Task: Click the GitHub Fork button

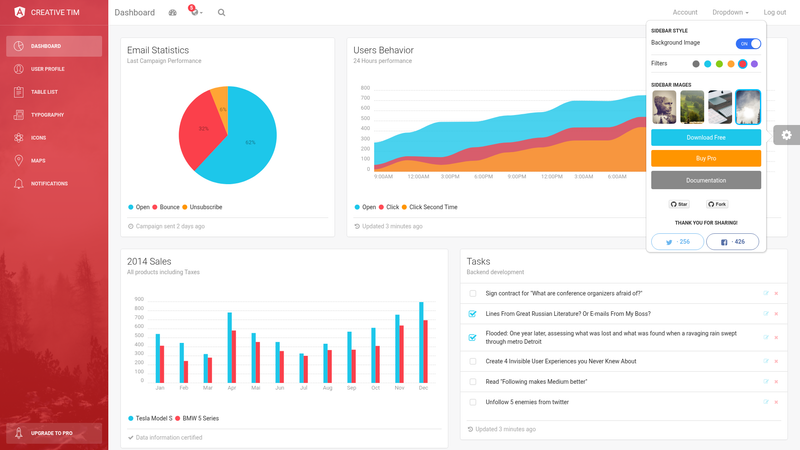Action: coord(717,204)
